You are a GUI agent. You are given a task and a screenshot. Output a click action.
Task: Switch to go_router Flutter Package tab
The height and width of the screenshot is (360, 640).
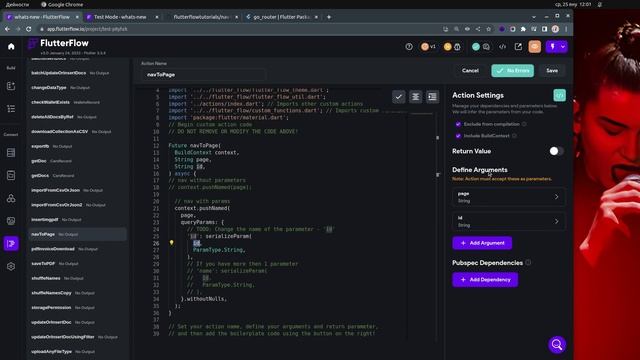282,17
